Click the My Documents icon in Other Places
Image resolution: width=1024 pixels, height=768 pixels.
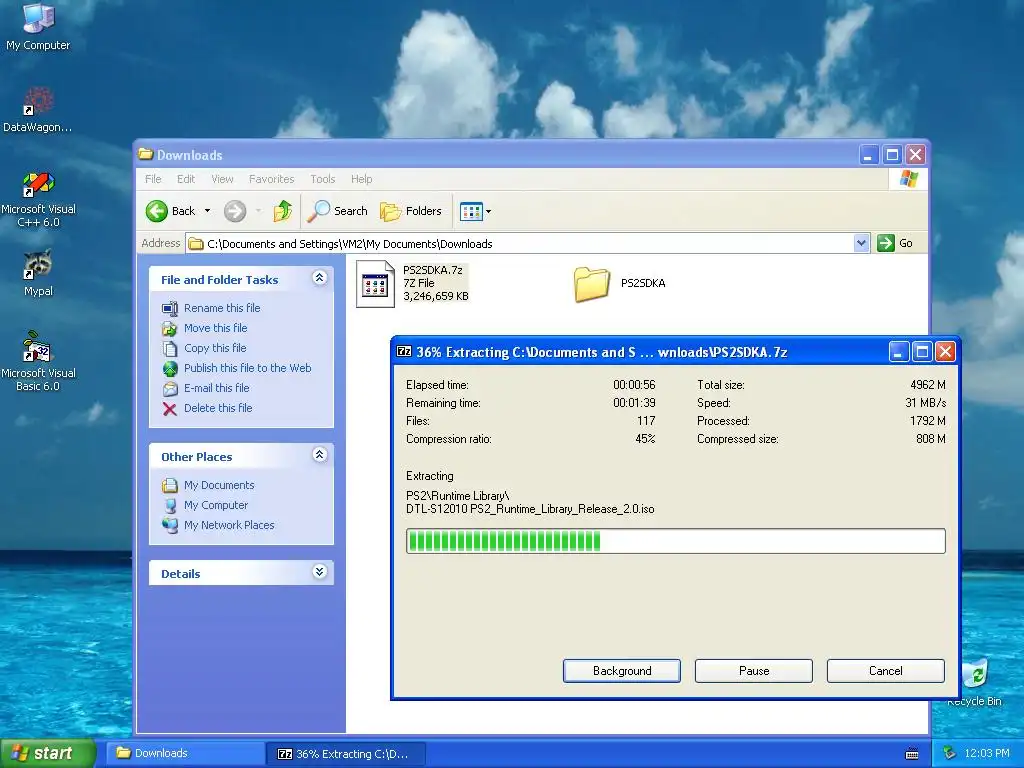pos(170,485)
